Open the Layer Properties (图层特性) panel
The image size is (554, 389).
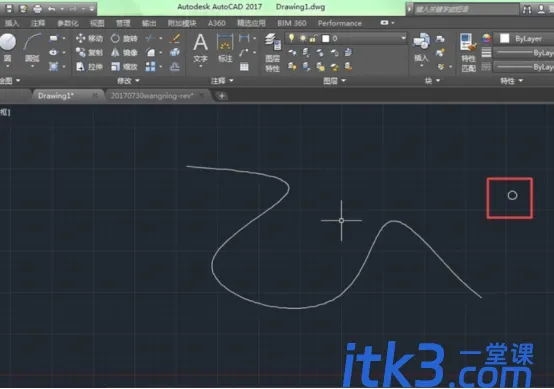(272, 52)
